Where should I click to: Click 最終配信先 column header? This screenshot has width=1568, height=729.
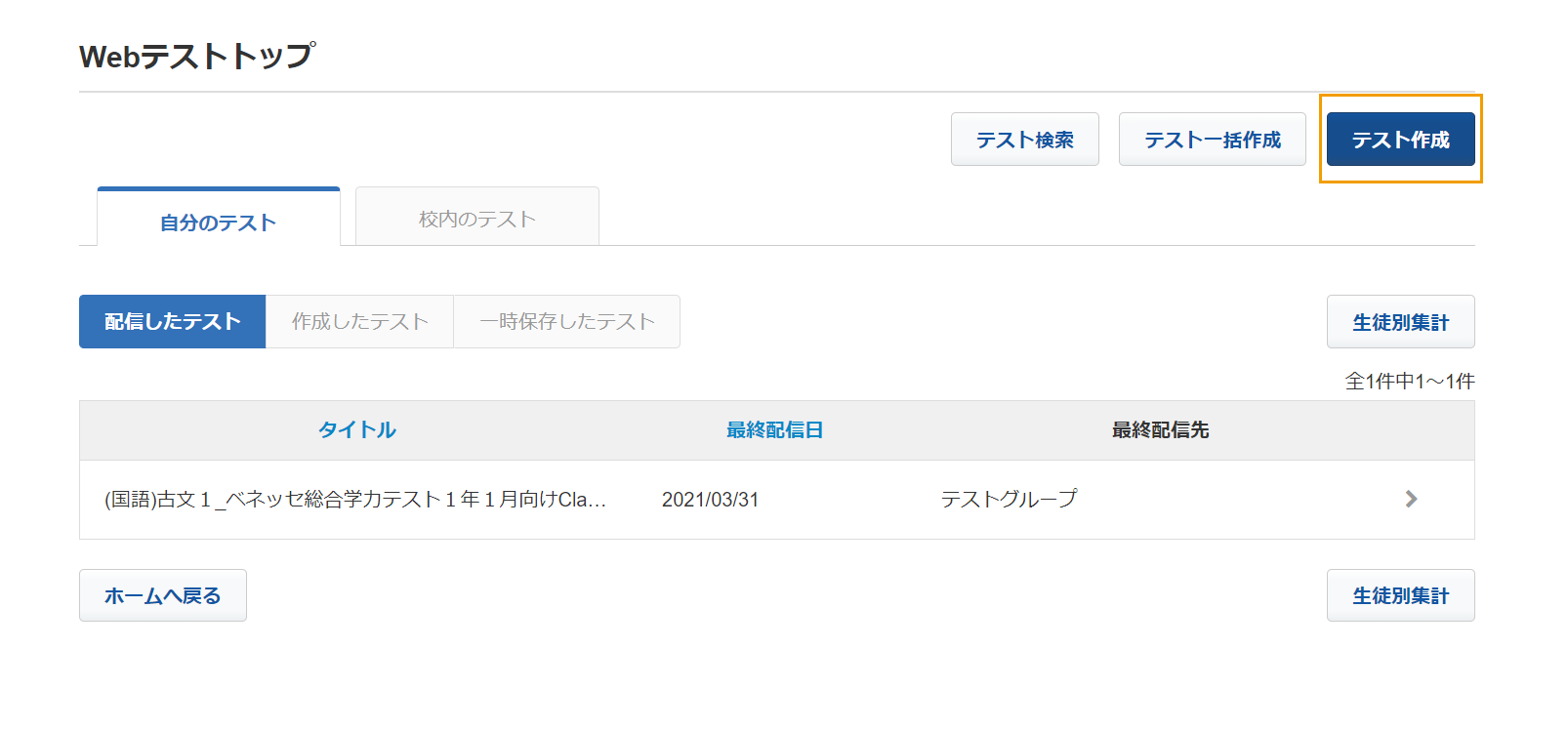(1161, 429)
